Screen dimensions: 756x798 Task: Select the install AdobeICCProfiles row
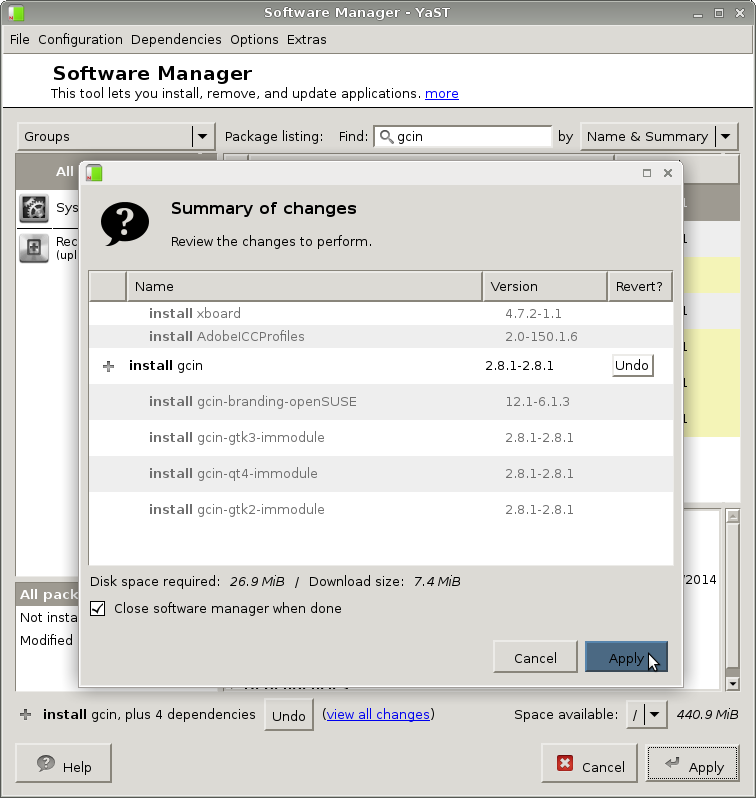tap(381, 336)
